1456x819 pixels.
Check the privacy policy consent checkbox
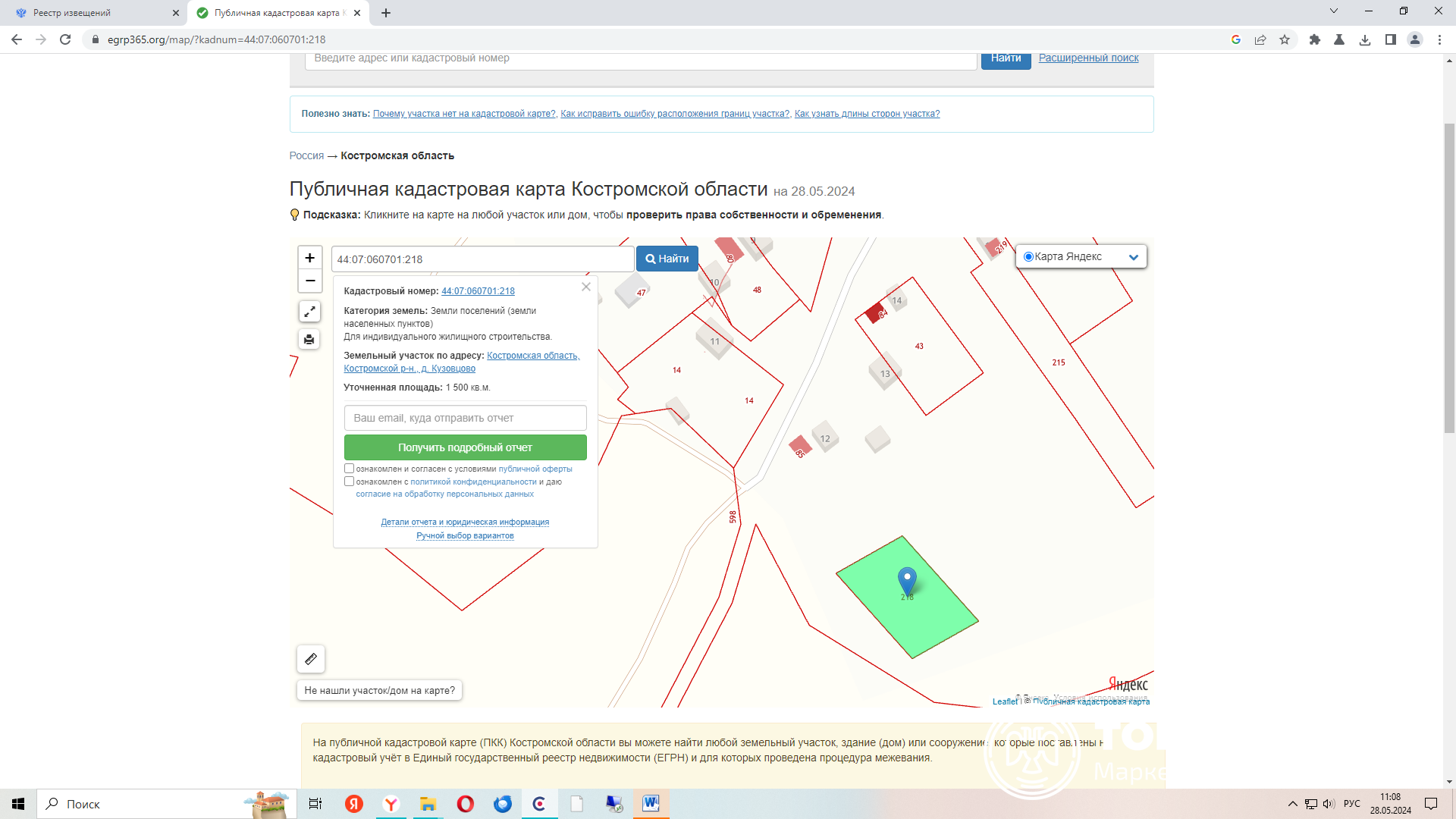[350, 482]
